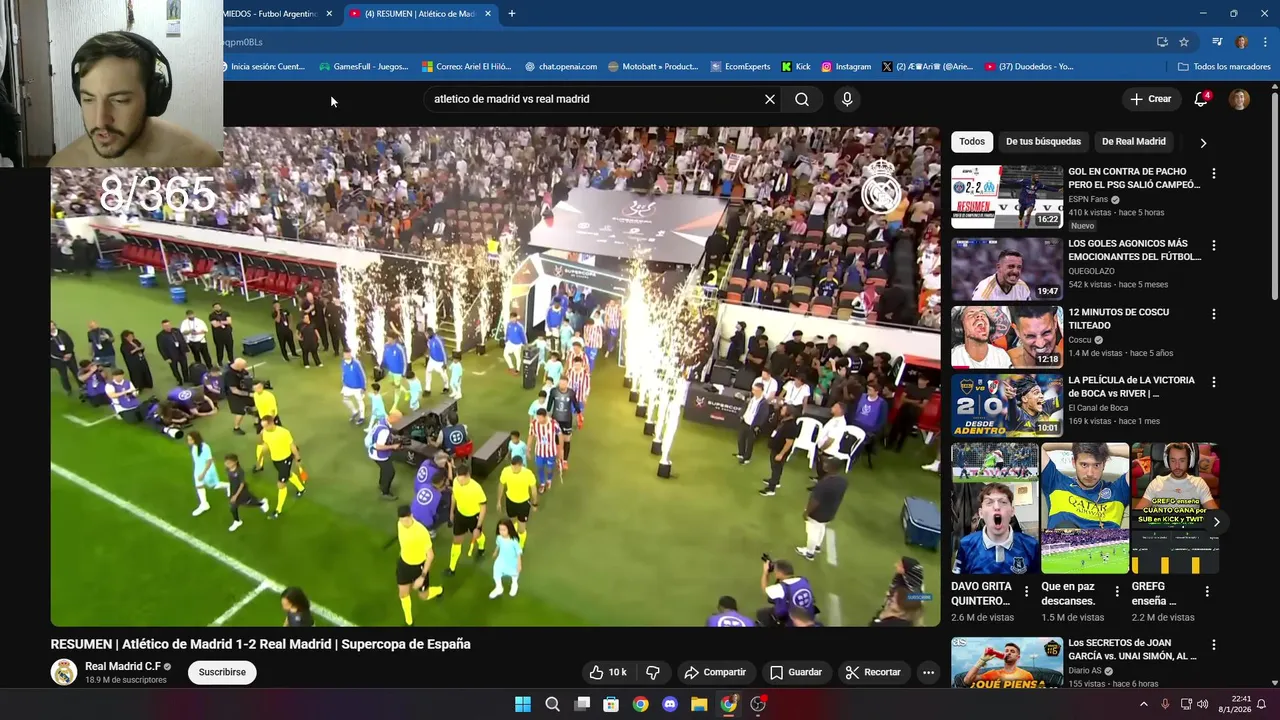Select the De Real Madrid chip

(x=1134, y=142)
